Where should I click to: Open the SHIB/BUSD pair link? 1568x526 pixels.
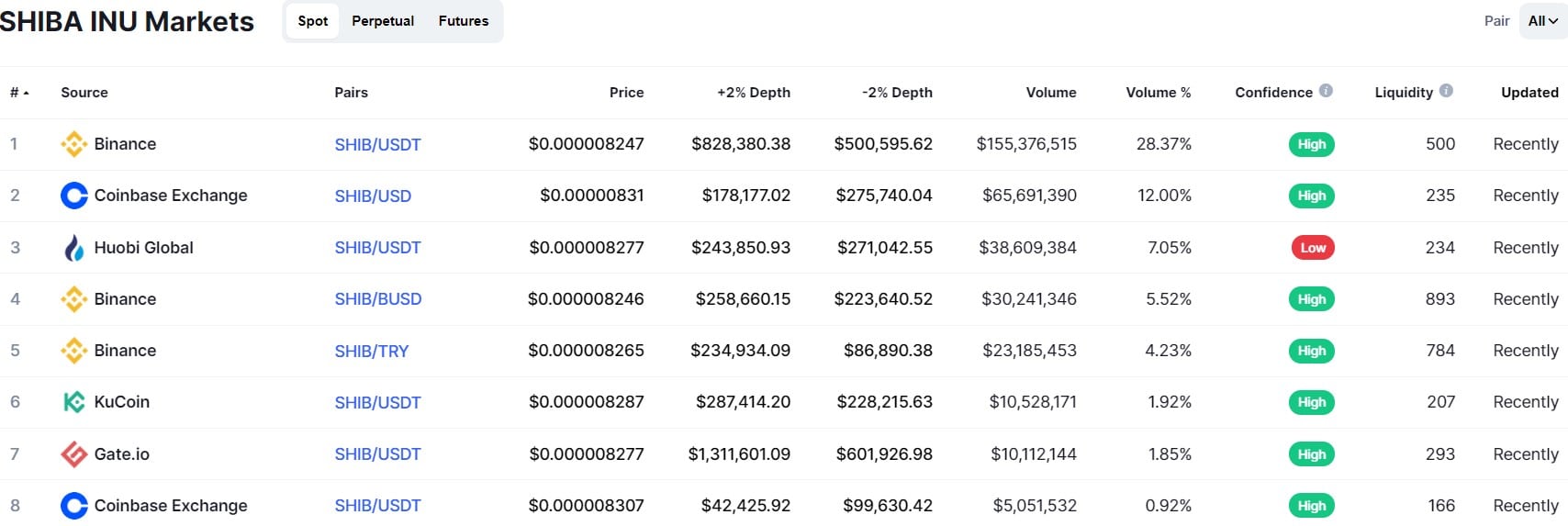click(378, 299)
